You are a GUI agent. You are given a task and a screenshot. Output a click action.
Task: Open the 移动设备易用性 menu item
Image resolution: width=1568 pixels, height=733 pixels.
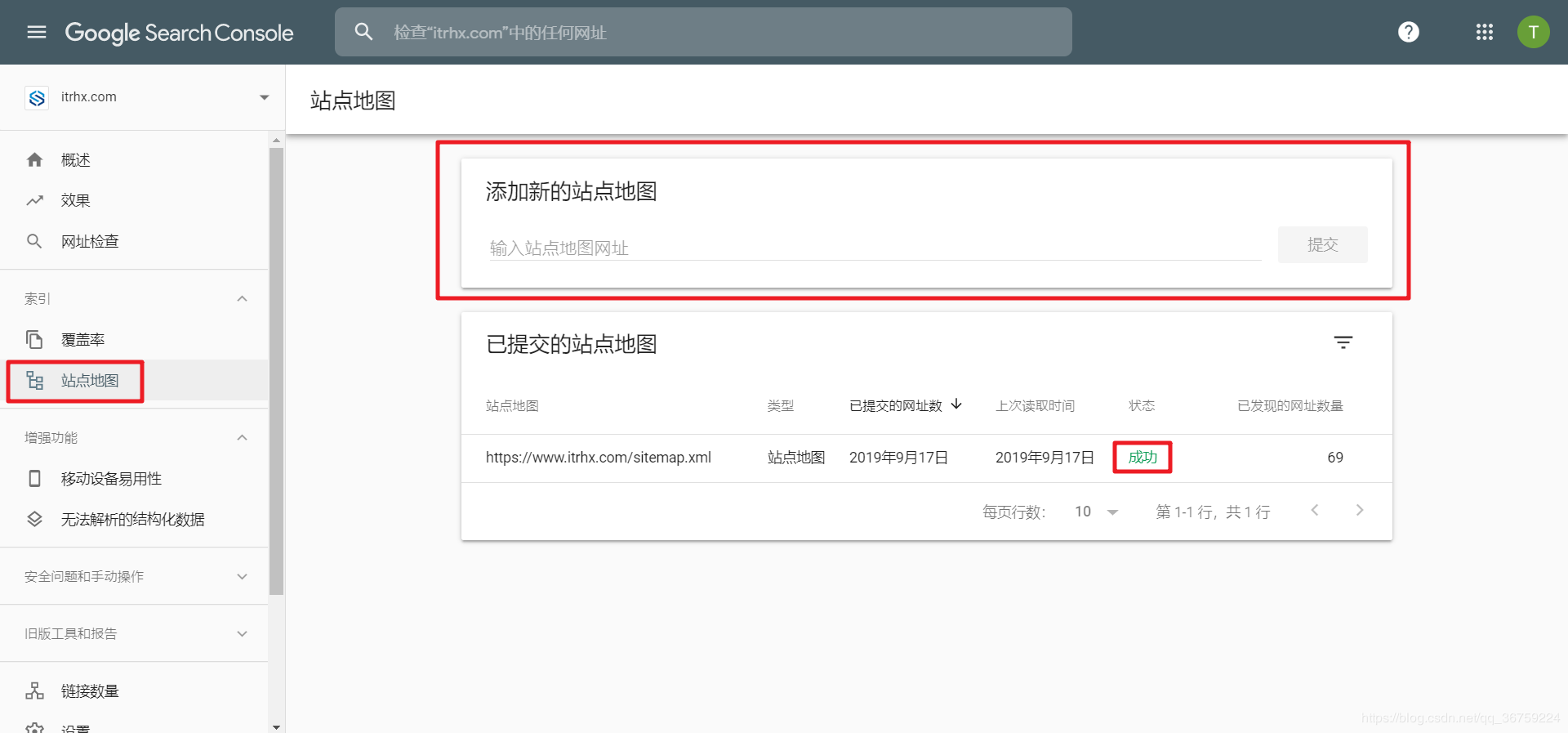coord(135,478)
